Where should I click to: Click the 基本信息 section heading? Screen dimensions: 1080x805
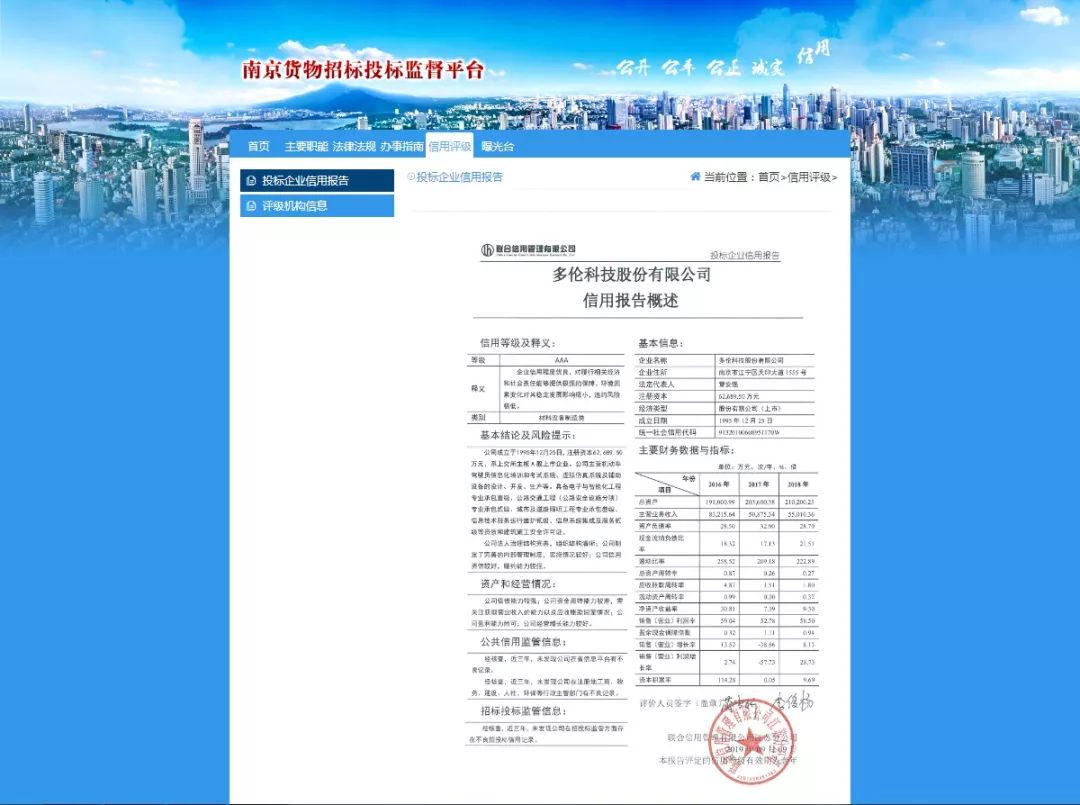[x=661, y=343]
